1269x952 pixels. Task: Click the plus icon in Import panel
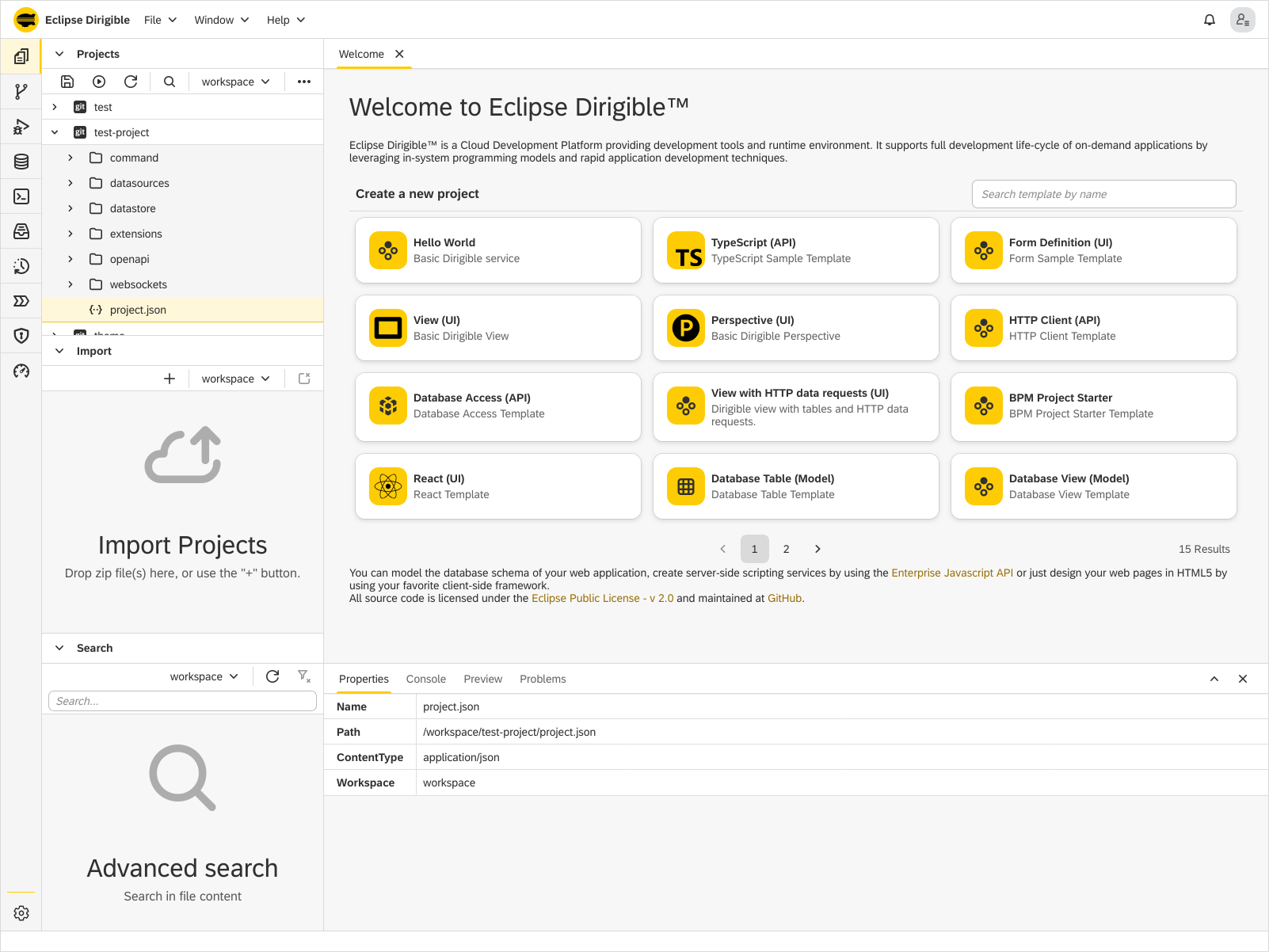[170, 379]
